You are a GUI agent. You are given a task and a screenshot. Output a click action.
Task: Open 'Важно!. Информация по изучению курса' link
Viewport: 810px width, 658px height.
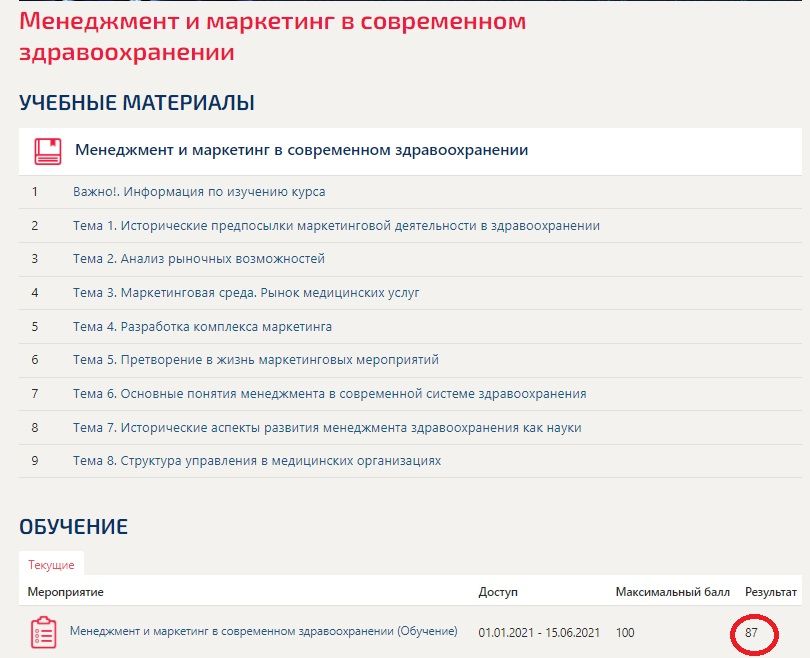point(199,192)
